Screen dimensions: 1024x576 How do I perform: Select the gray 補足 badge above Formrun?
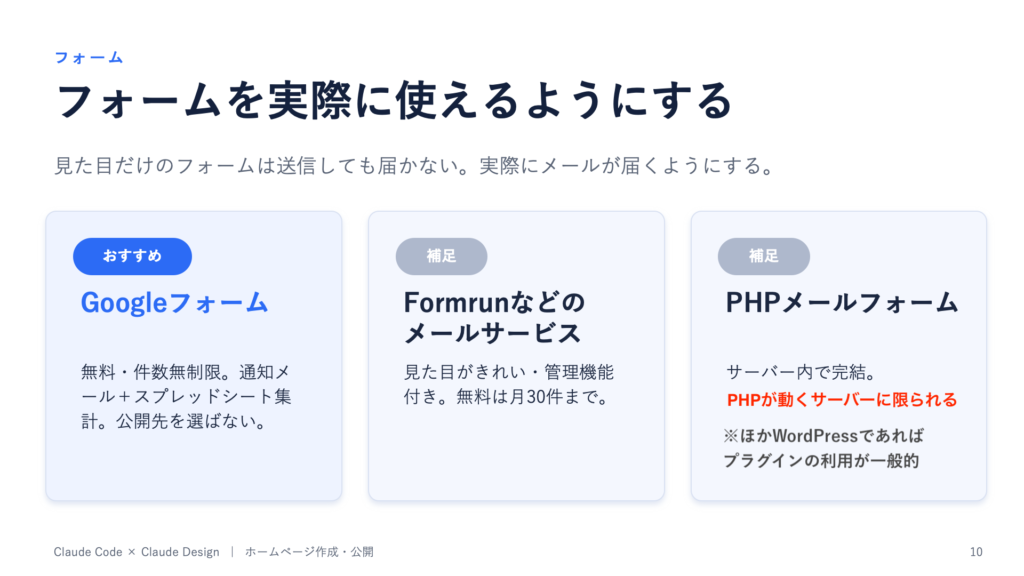441,256
